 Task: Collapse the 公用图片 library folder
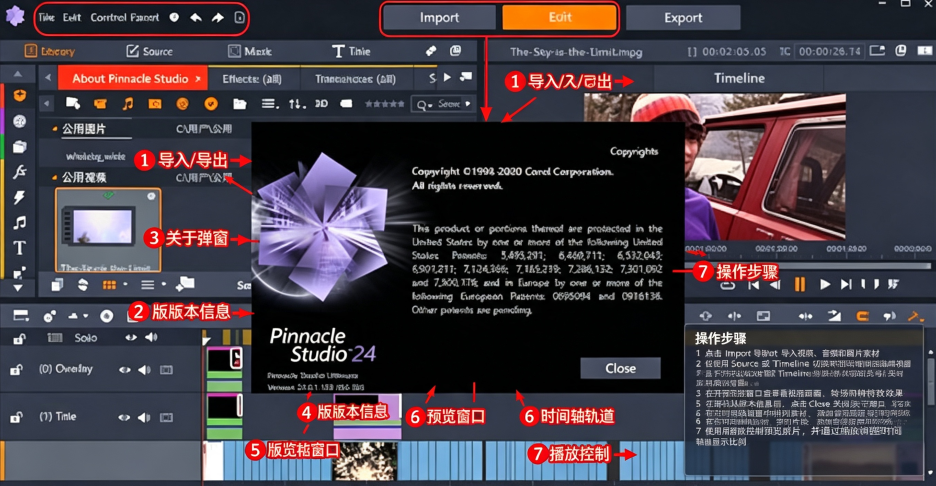tap(55, 128)
